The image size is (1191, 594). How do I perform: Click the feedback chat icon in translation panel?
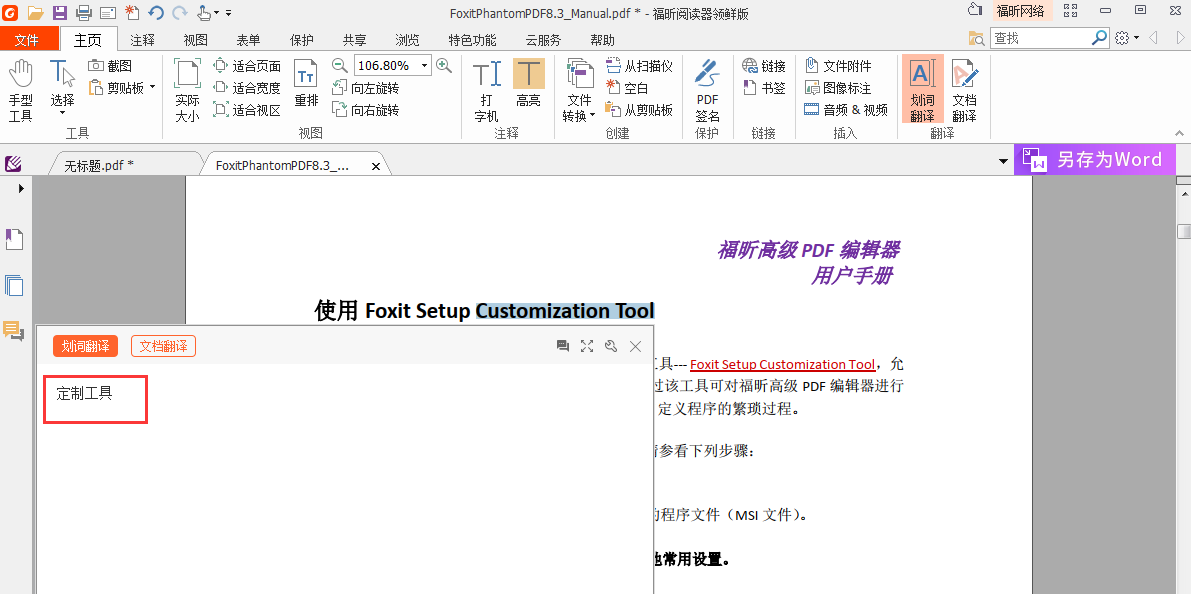pyautogui.click(x=563, y=346)
